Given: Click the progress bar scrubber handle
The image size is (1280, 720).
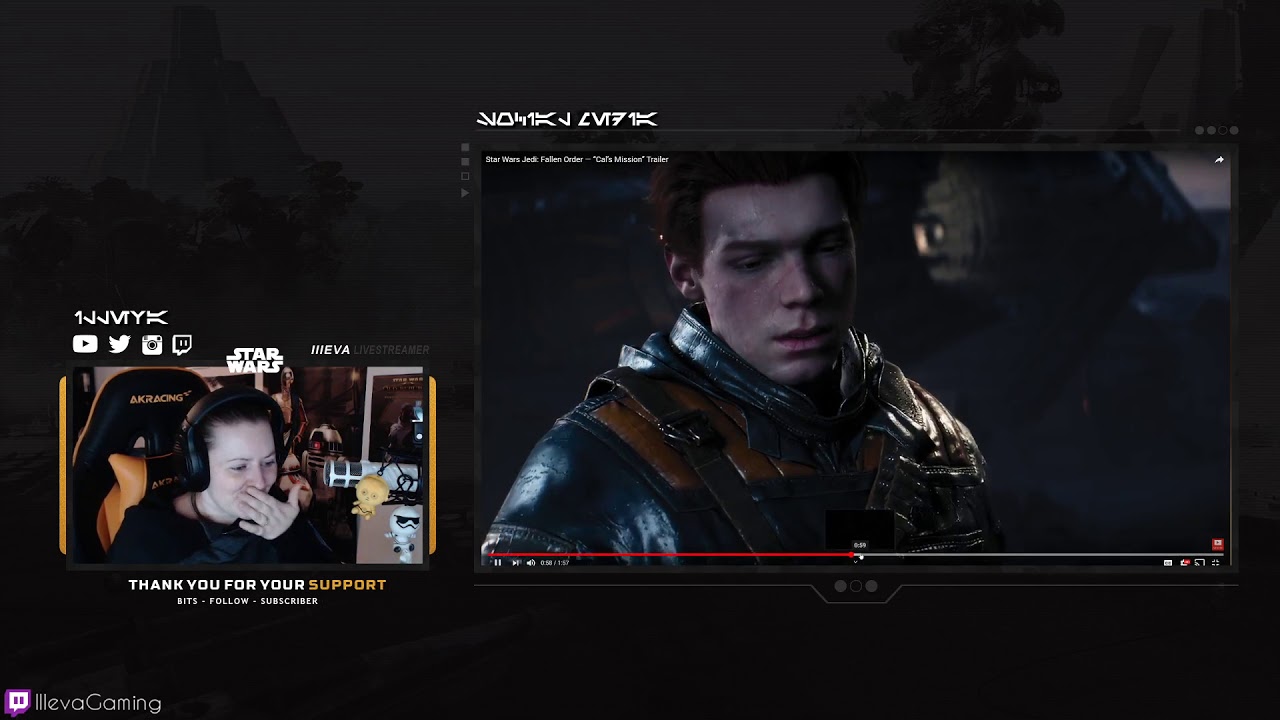Looking at the screenshot, I should tap(851, 554).
